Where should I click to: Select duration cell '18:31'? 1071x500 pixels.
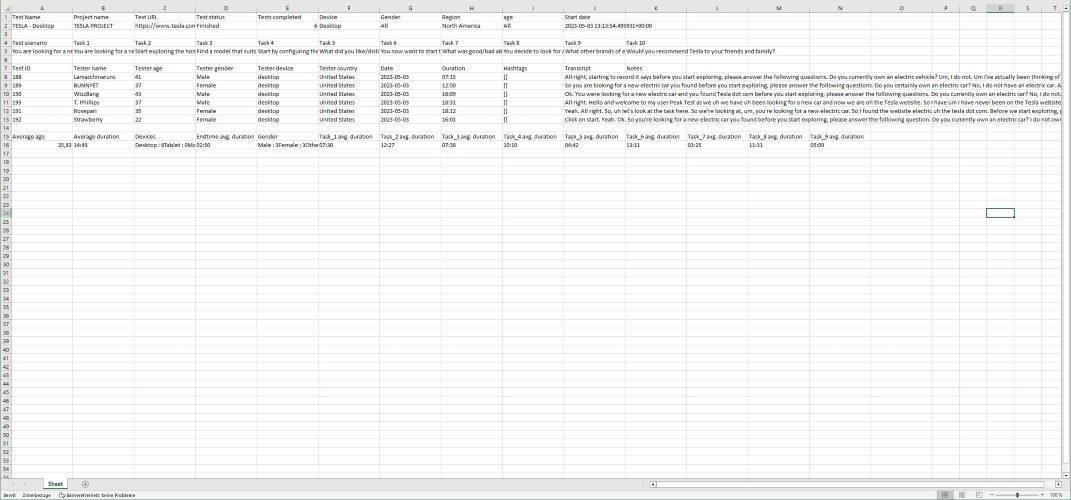[471, 102]
